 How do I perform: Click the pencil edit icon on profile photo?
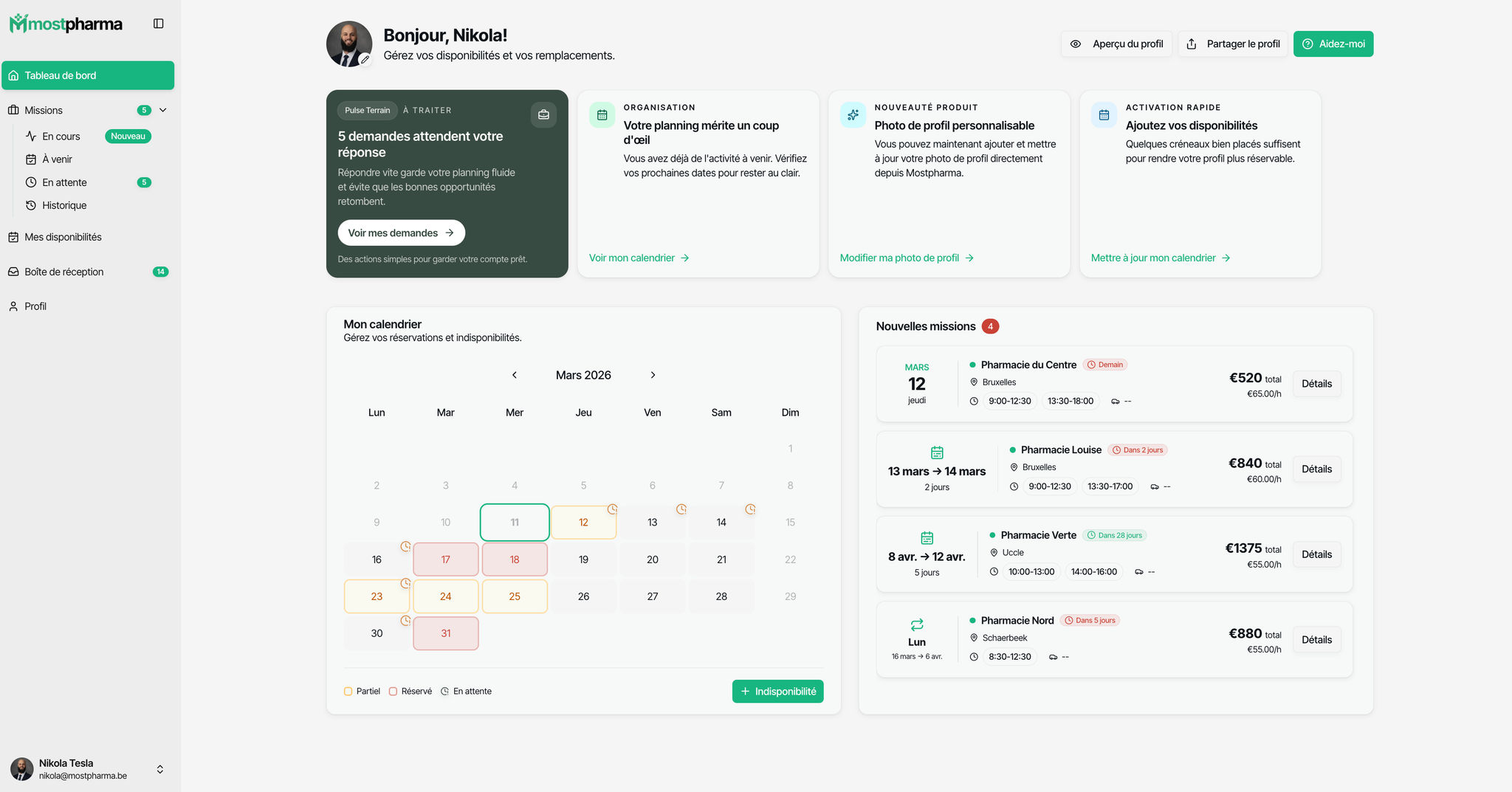[x=365, y=60]
